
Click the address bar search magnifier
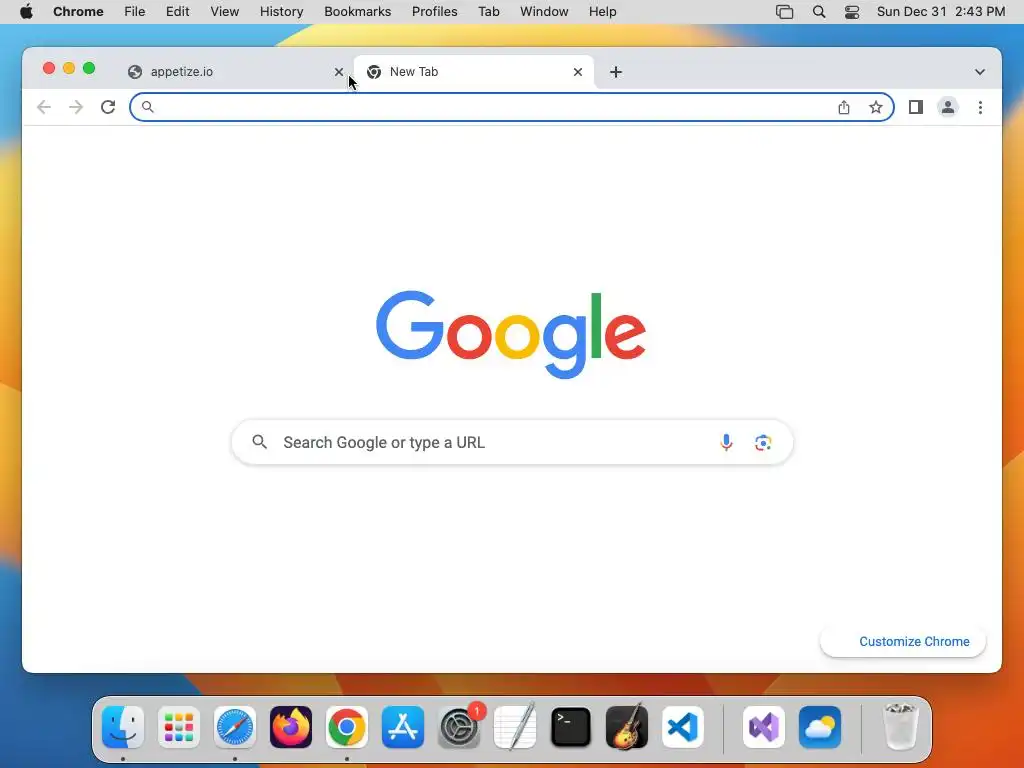[x=148, y=106]
